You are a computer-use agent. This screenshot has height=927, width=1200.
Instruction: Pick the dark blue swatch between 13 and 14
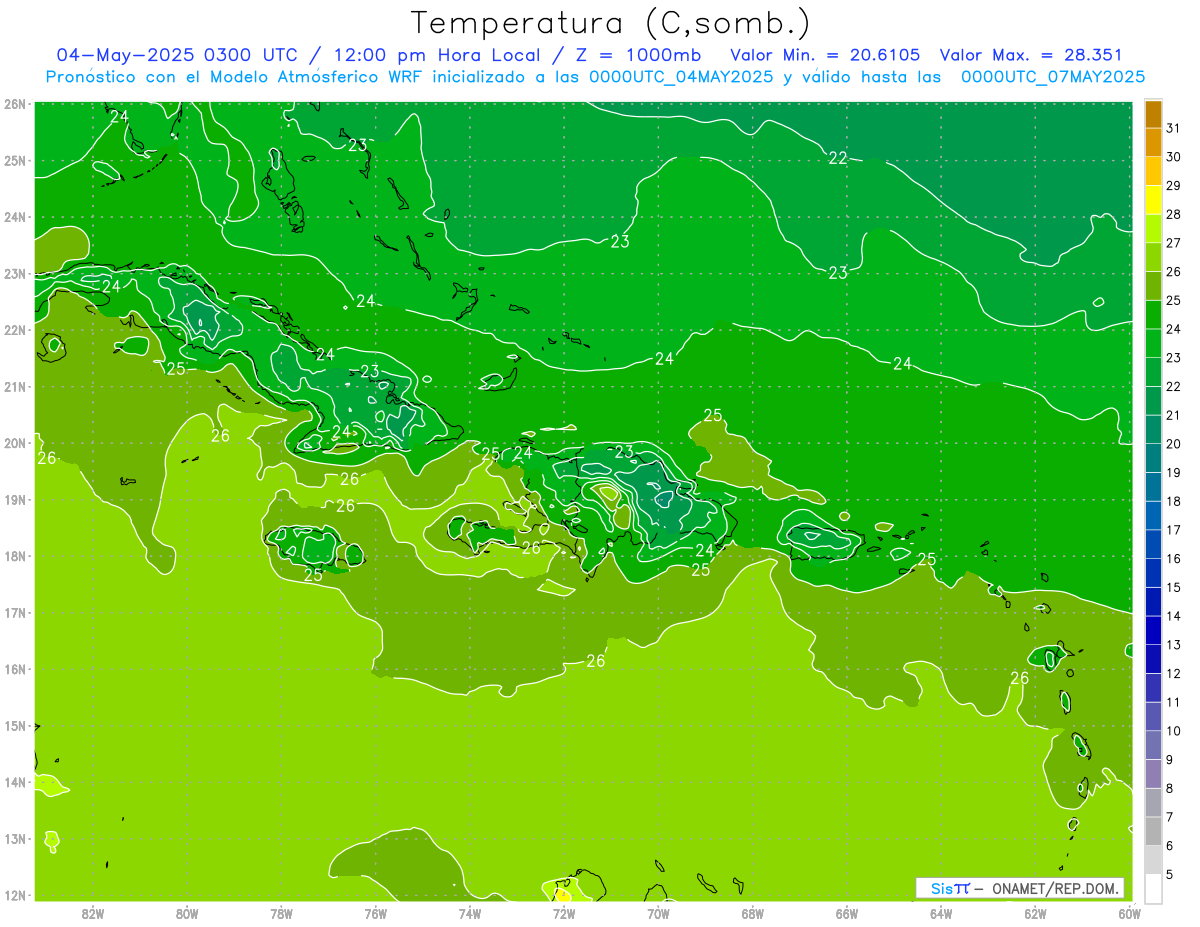tap(1153, 630)
